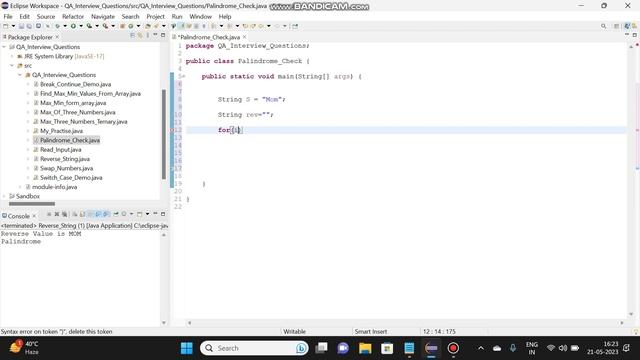Image resolution: width=640 pixels, height=360 pixels.
Task: Open File Explorer from the taskbar
Action: pos(365,348)
